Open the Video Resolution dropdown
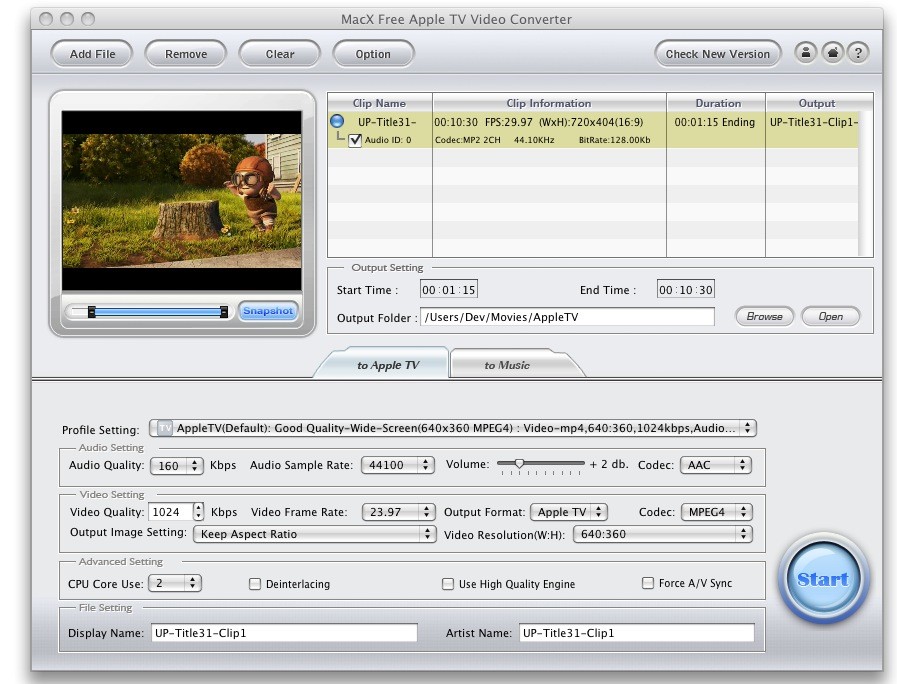Image resolution: width=897 pixels, height=684 pixels. click(662, 534)
